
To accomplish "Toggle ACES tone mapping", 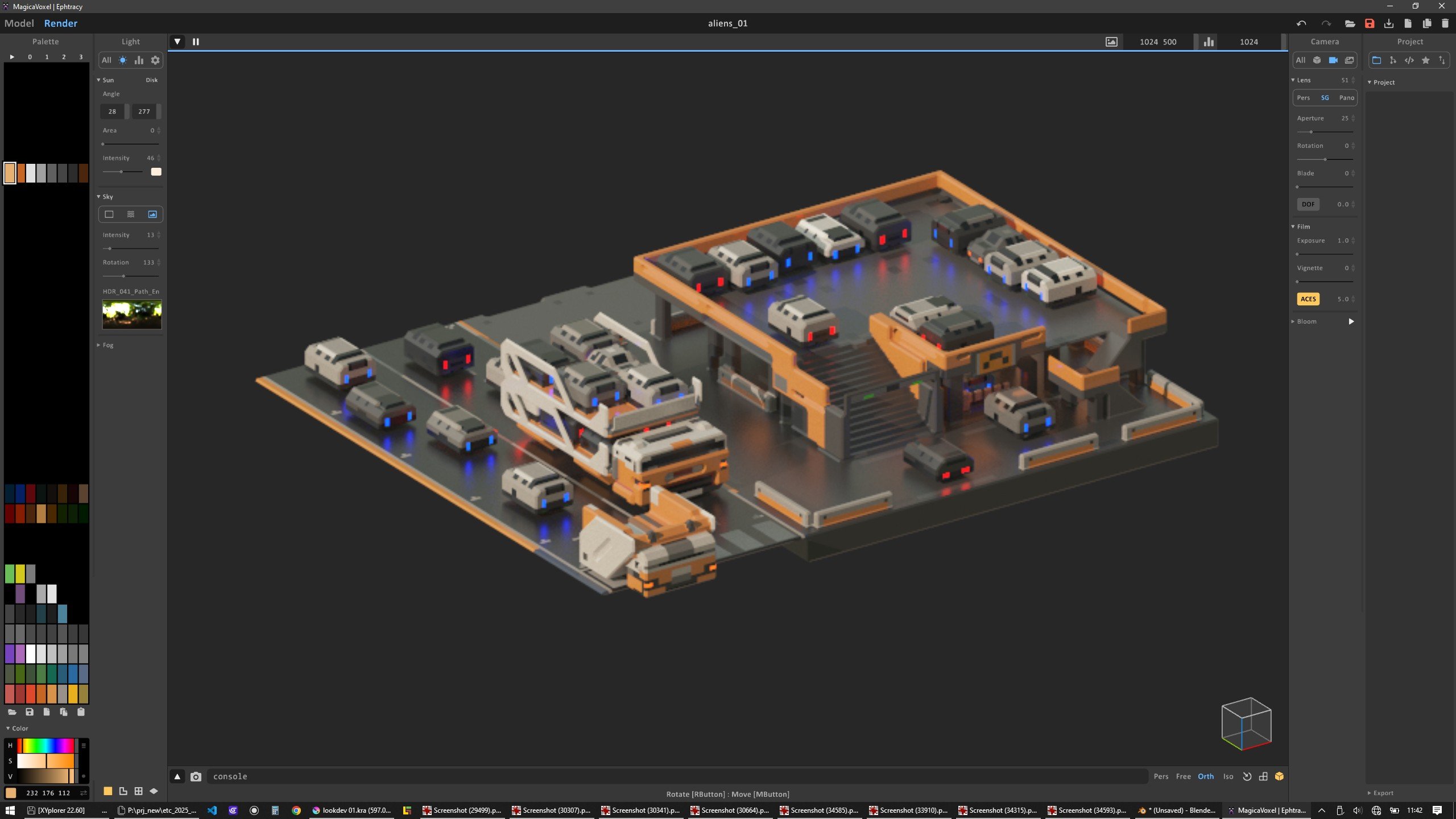I will point(1308,299).
